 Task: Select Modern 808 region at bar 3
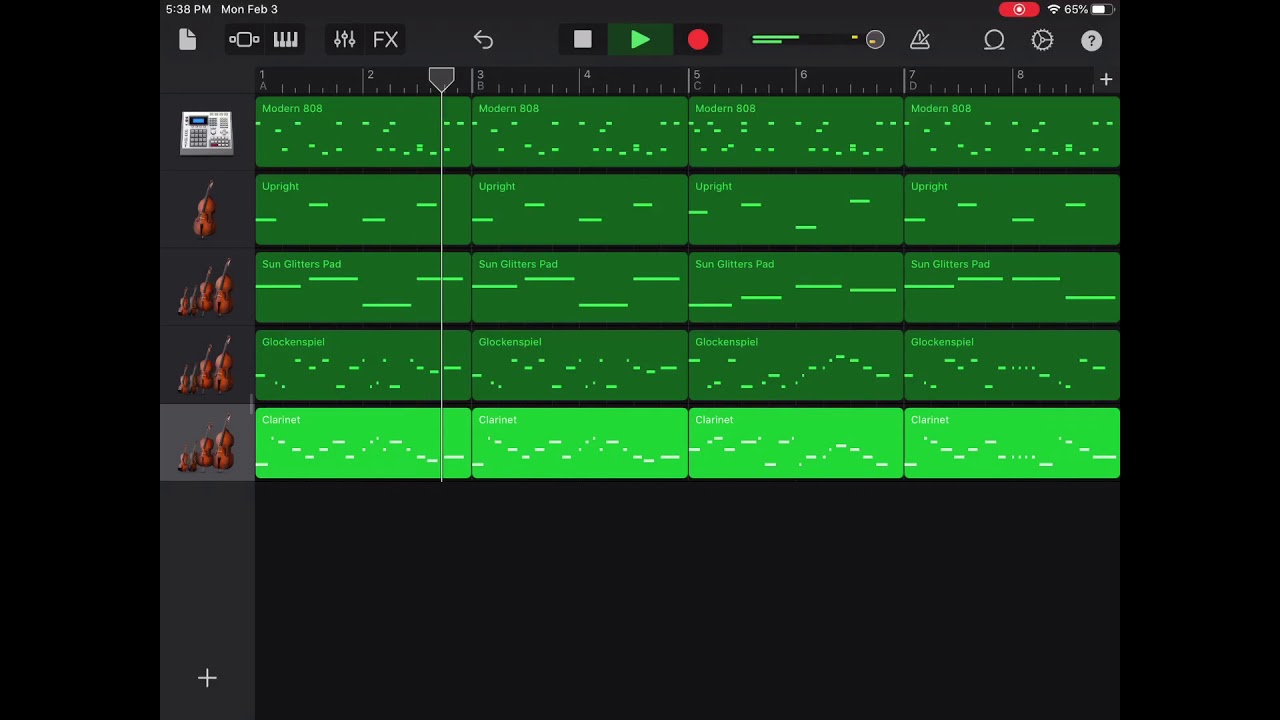(580, 132)
